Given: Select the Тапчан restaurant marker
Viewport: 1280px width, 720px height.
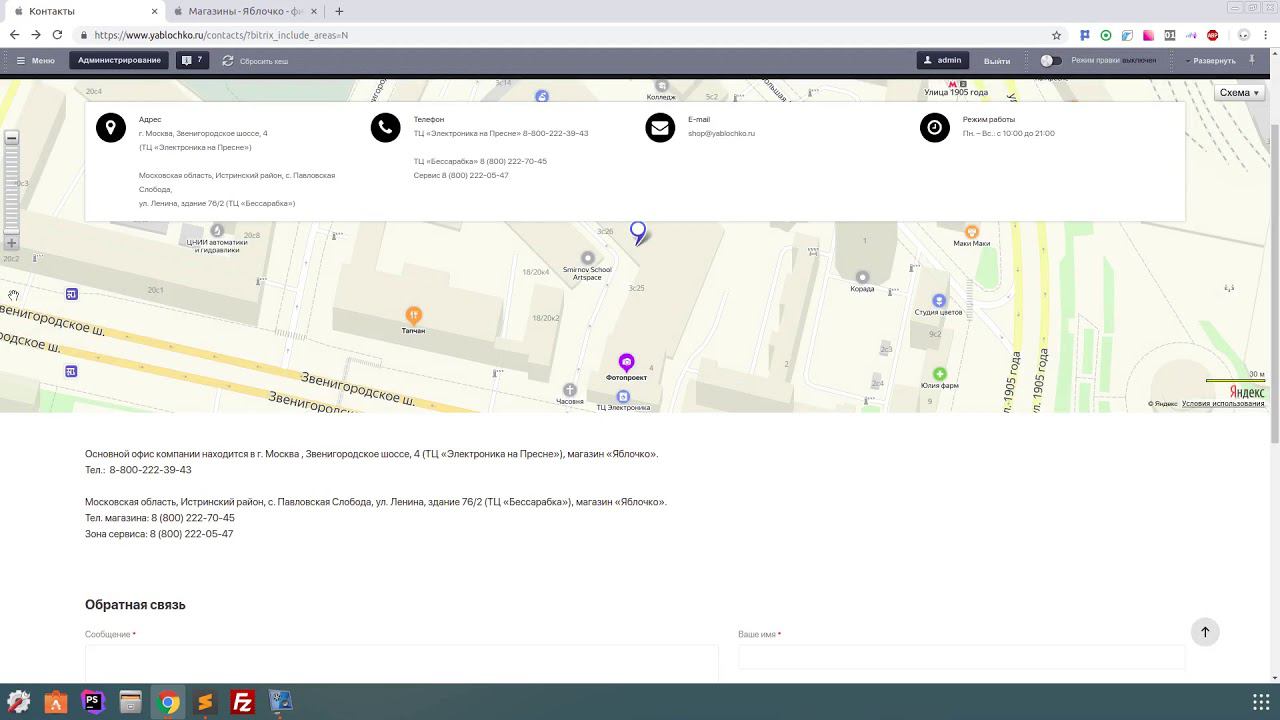Looking at the screenshot, I should tap(413, 315).
